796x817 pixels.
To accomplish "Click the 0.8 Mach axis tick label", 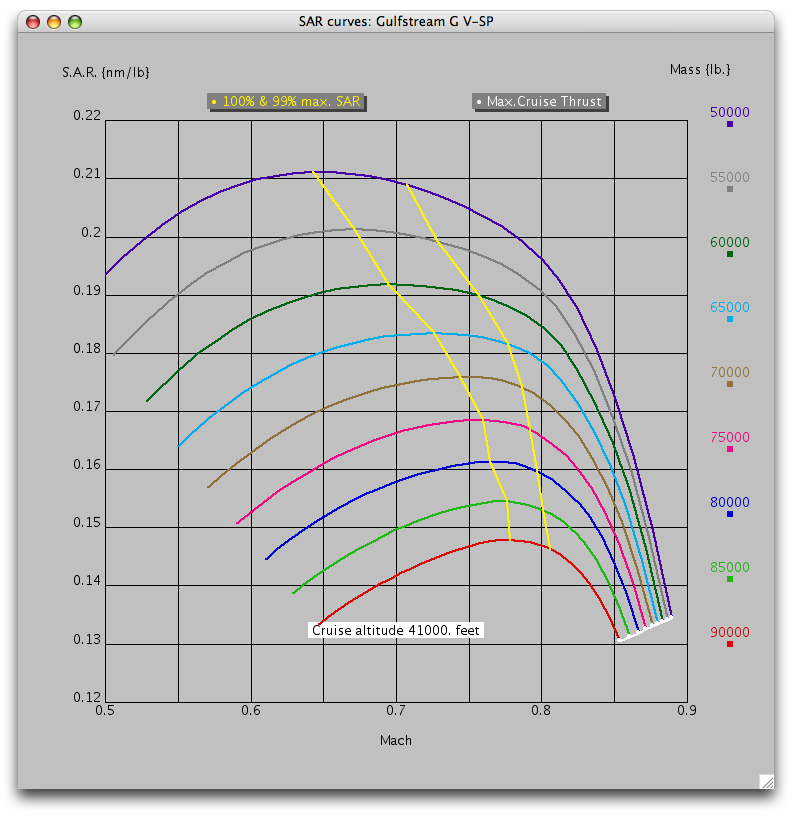I will 541,711.
